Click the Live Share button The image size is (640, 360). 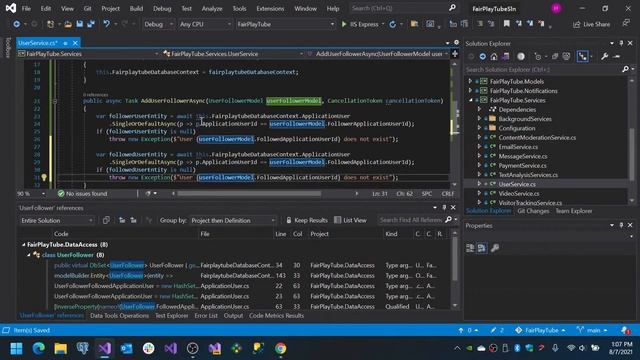pyautogui.click(x=591, y=24)
